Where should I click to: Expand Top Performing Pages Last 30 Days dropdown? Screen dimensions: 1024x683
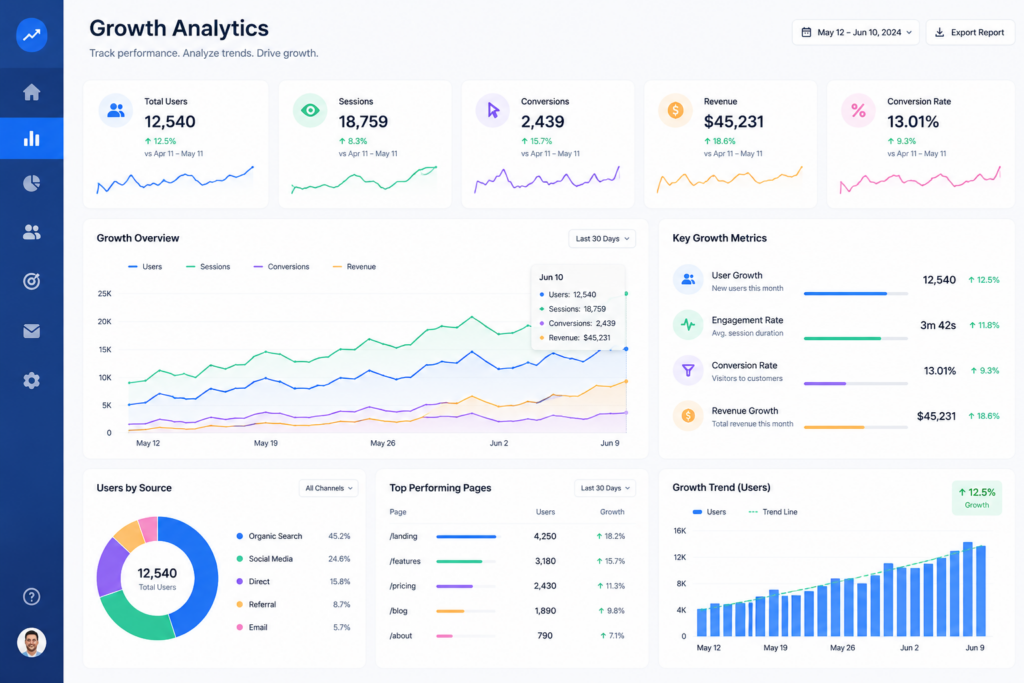[605, 488]
